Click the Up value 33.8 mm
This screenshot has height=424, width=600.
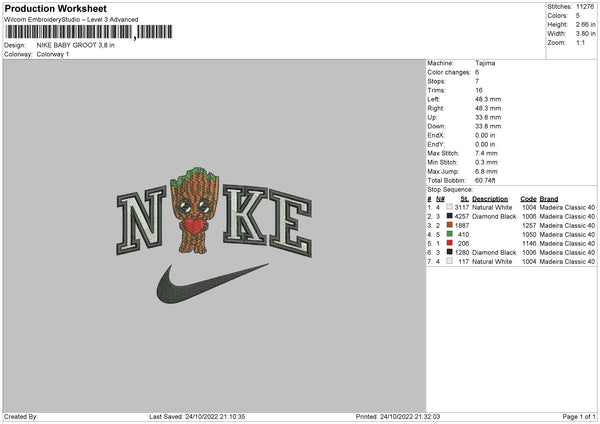[488, 117]
